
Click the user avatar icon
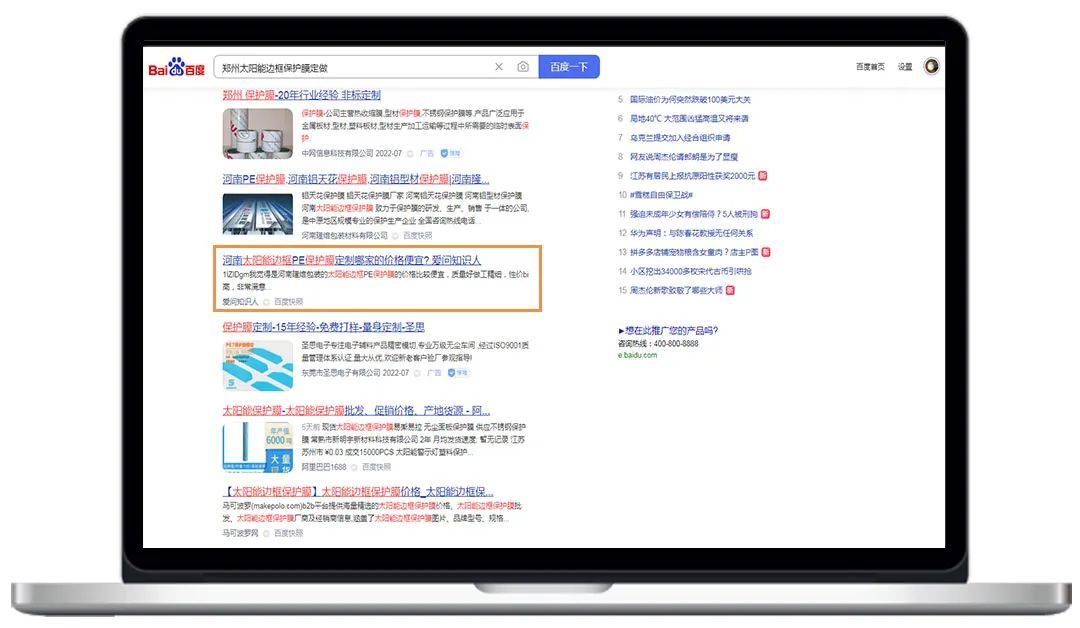(931, 67)
